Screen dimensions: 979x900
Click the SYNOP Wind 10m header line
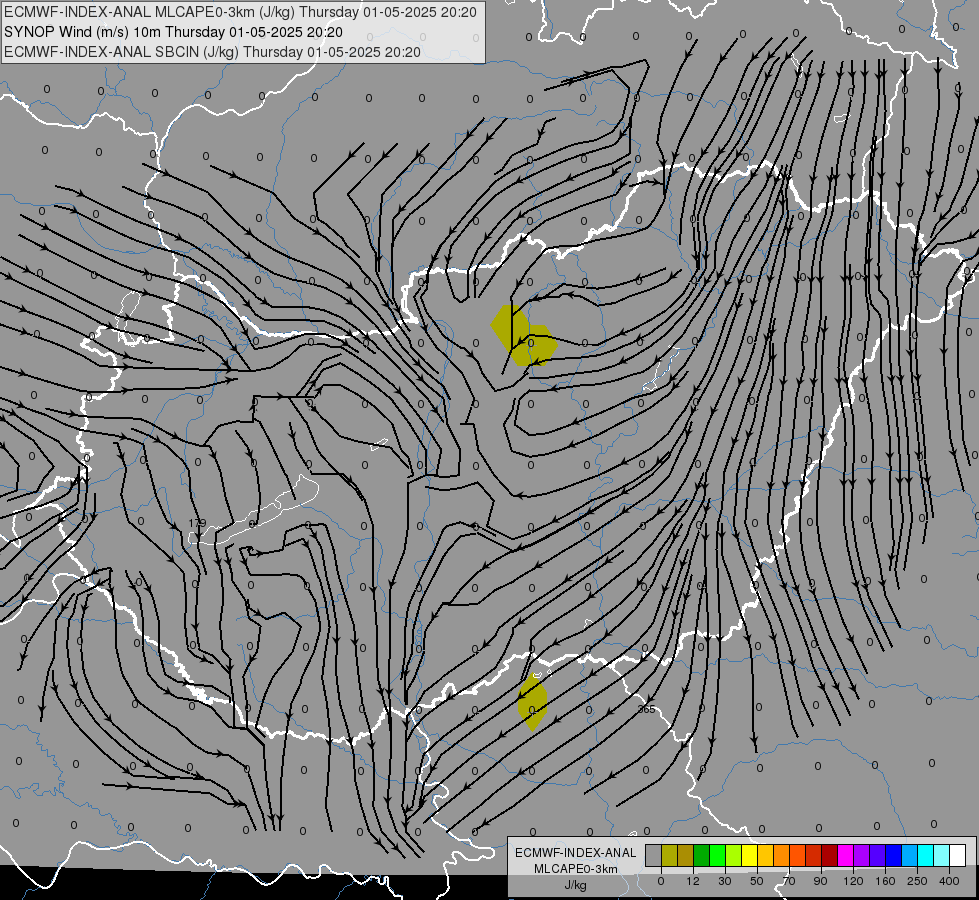(173, 32)
